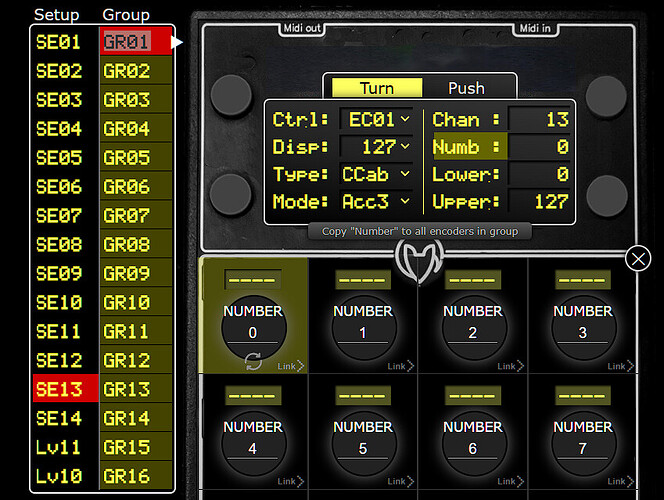Click the Chan value field showing 13
The width and height of the screenshot is (664, 500).
tap(539, 119)
